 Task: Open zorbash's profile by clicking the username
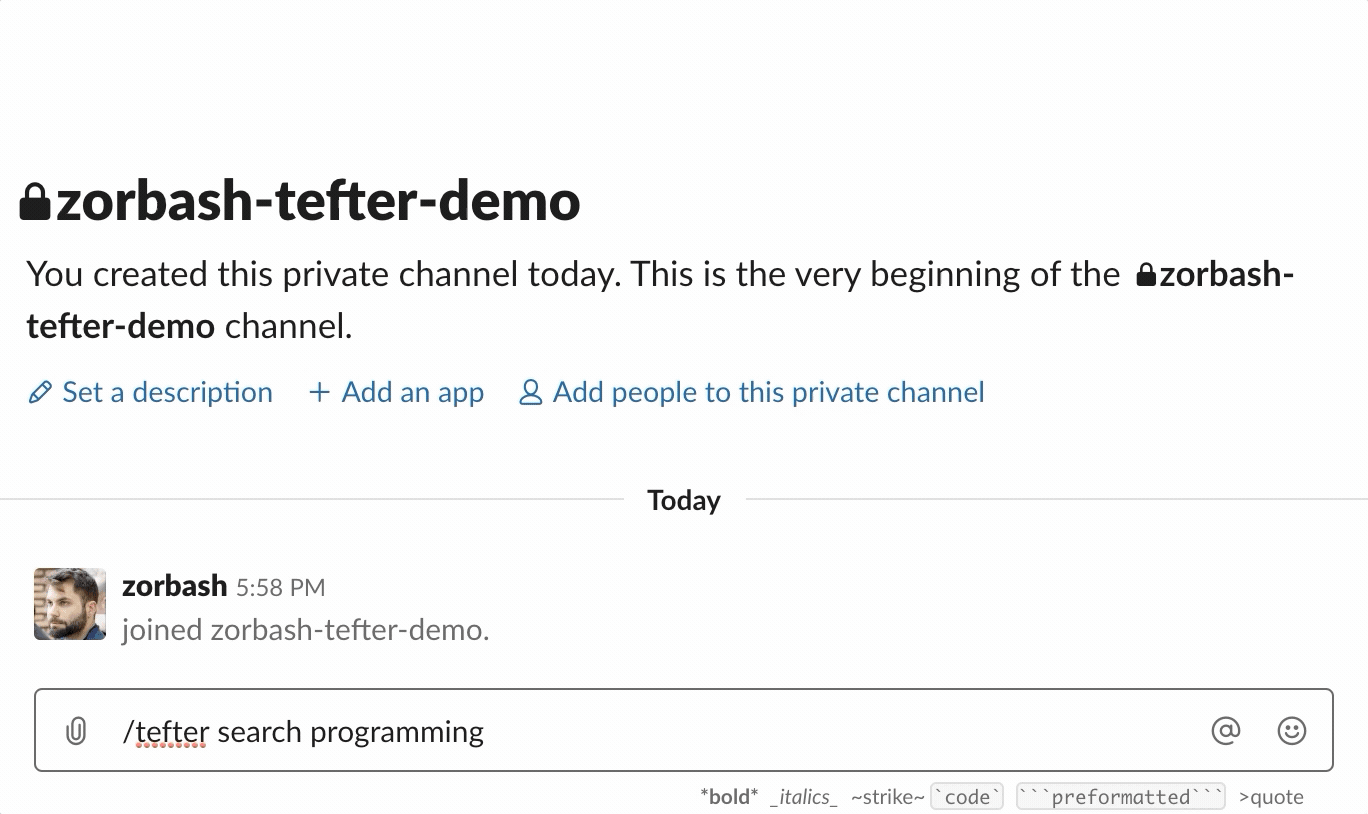[174, 586]
